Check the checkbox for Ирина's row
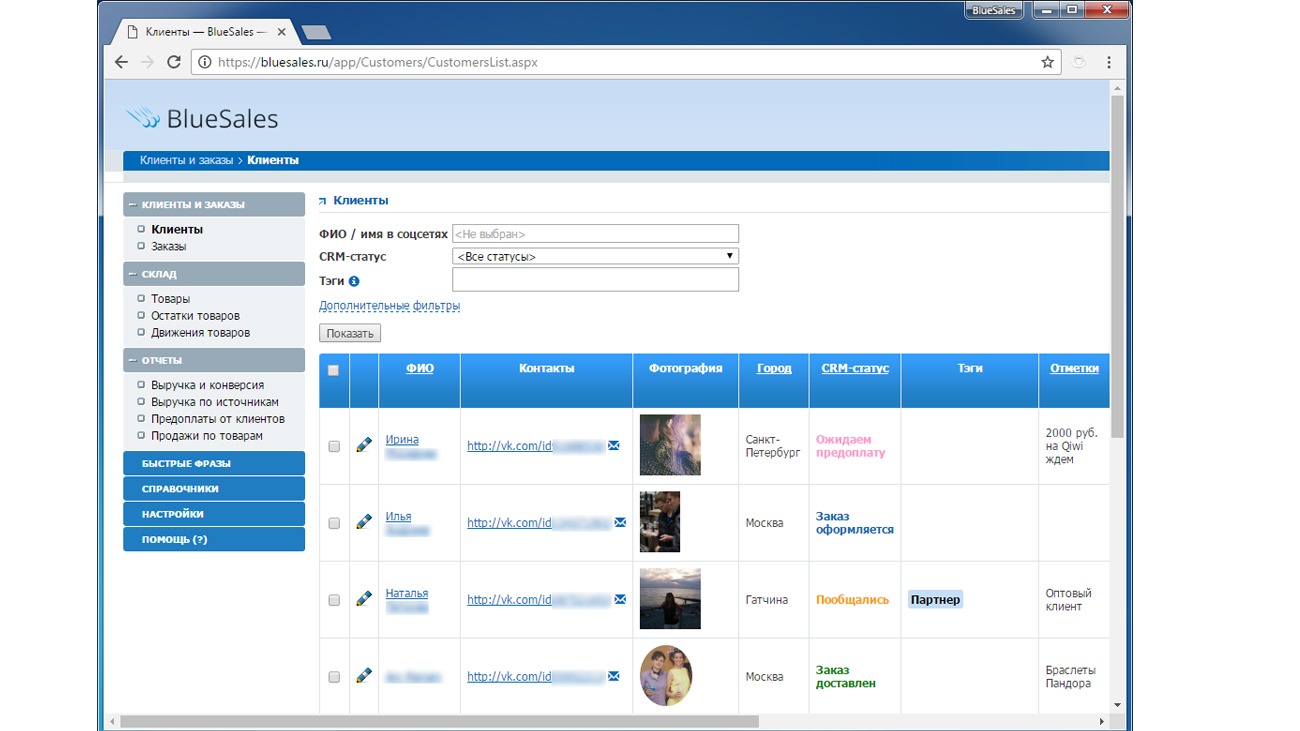The height and width of the screenshot is (731, 1300). (334, 446)
